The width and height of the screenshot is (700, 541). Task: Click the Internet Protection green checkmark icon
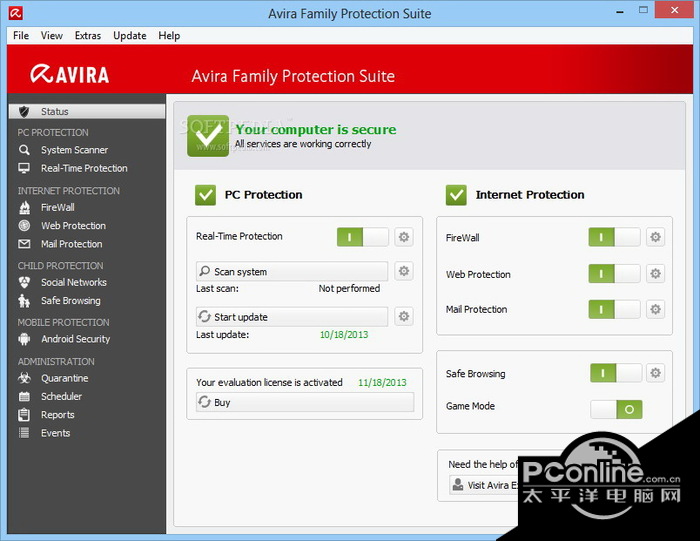tap(456, 195)
